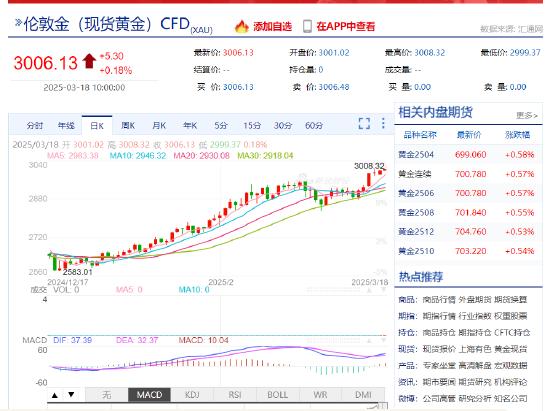The image size is (550, 411).
Task: Switch chart to 15分 interval
Action: coord(252,126)
